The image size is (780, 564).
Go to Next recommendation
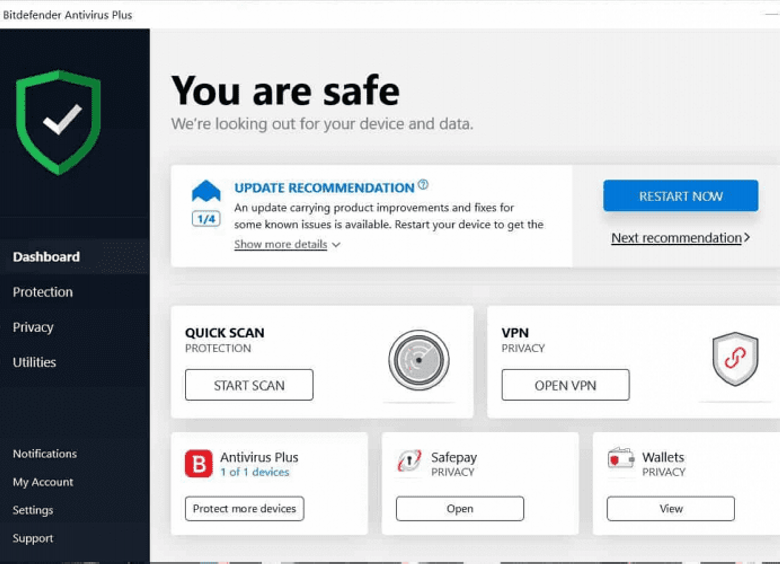point(681,238)
